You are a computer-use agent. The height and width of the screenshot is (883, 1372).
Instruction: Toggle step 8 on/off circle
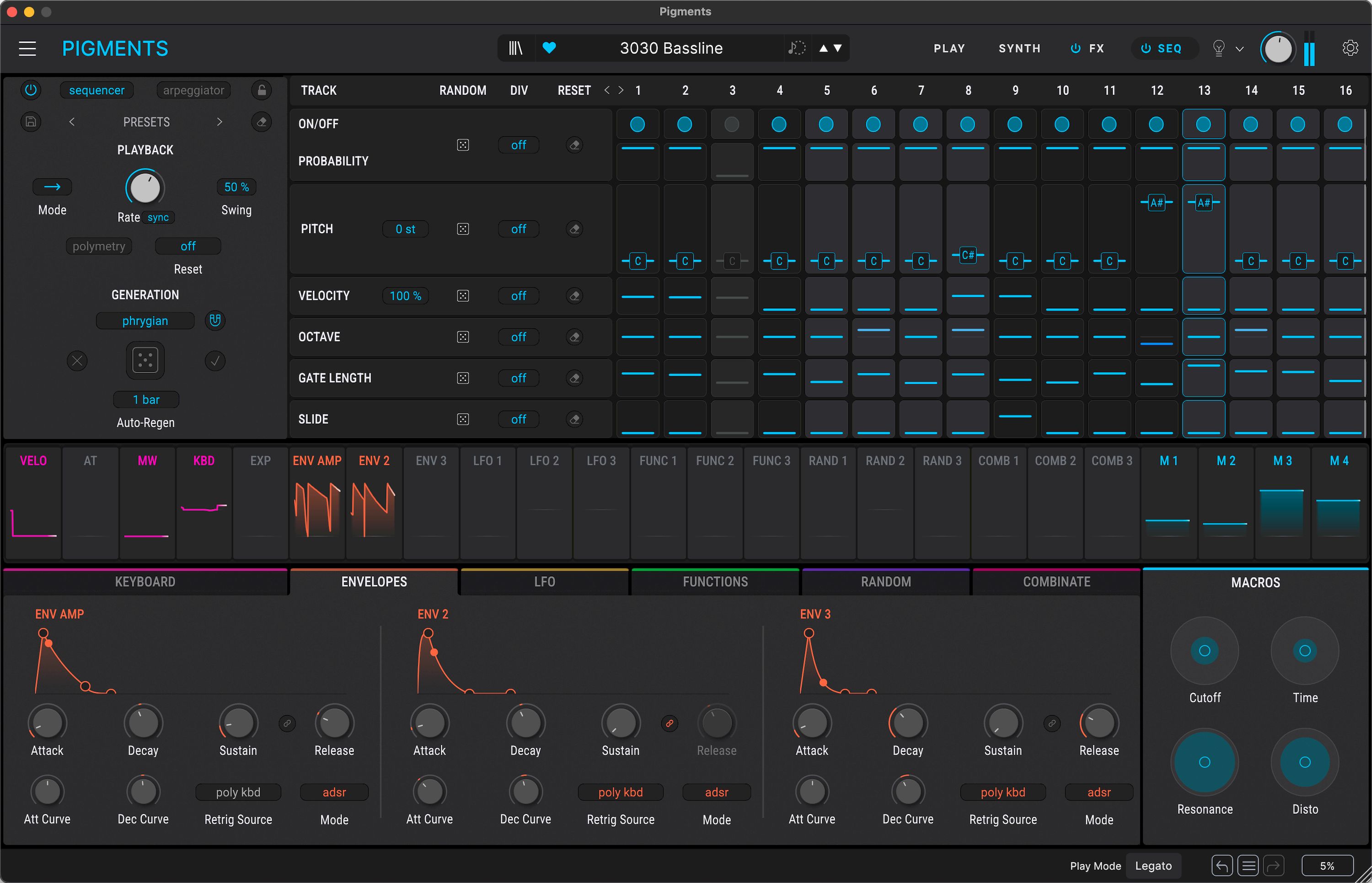coord(968,124)
